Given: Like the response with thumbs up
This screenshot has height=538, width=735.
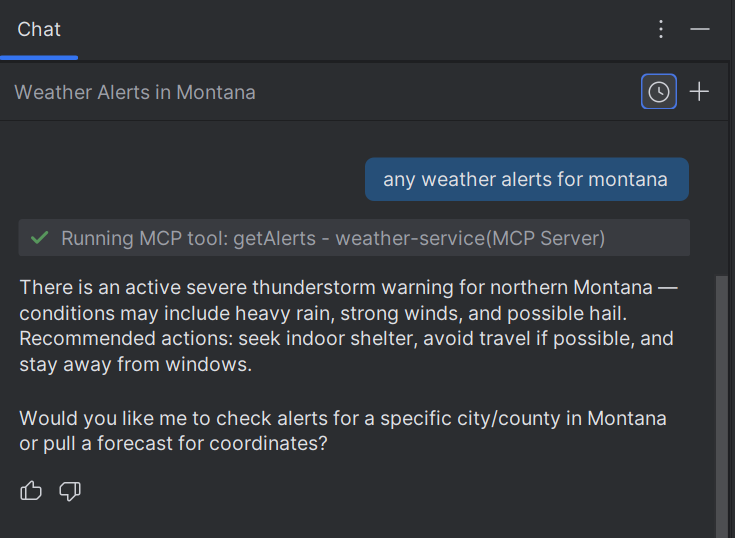Looking at the screenshot, I should (x=31, y=491).
